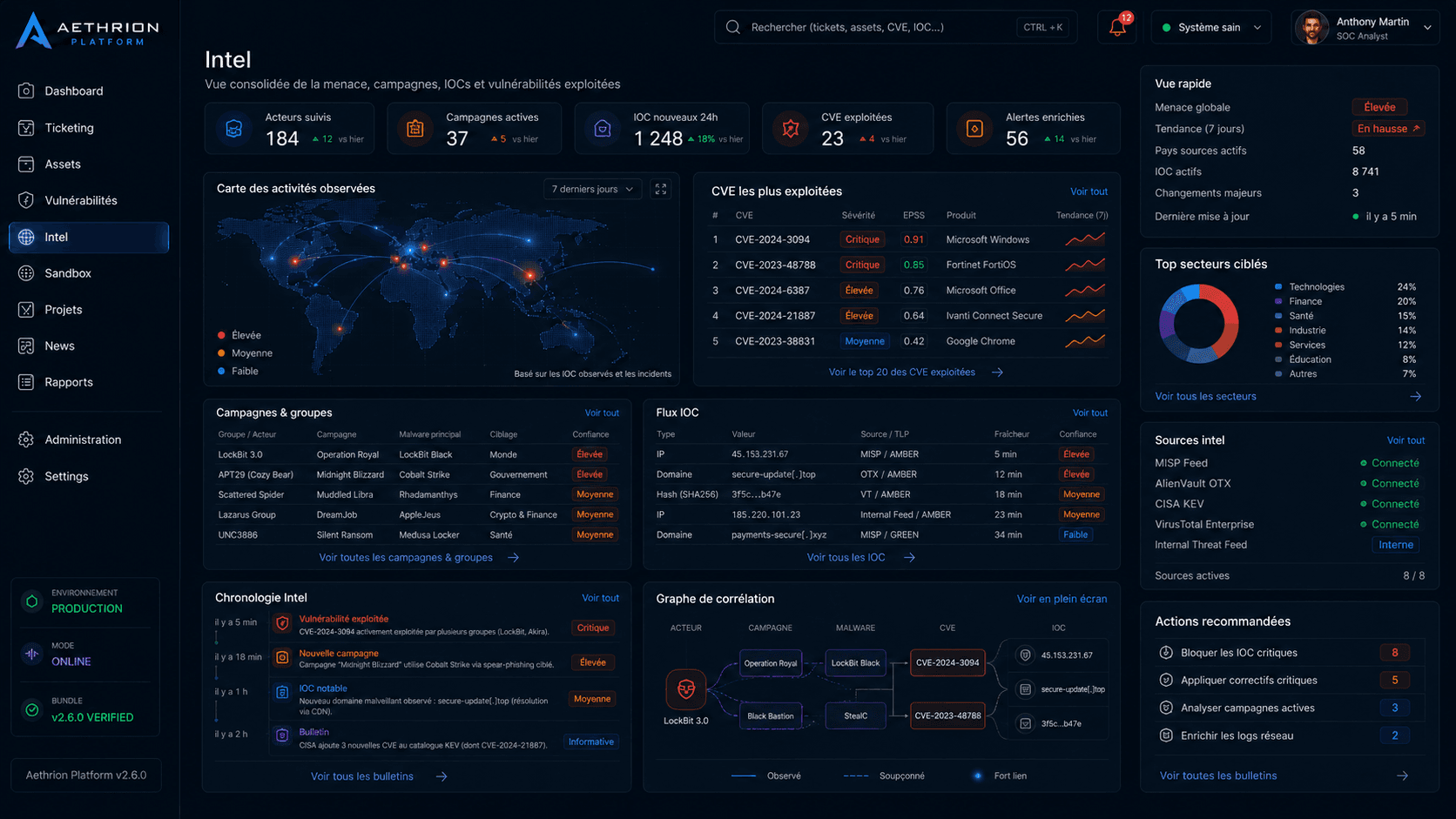
Task: Open Voir en plein écran graph link
Action: (x=1062, y=599)
